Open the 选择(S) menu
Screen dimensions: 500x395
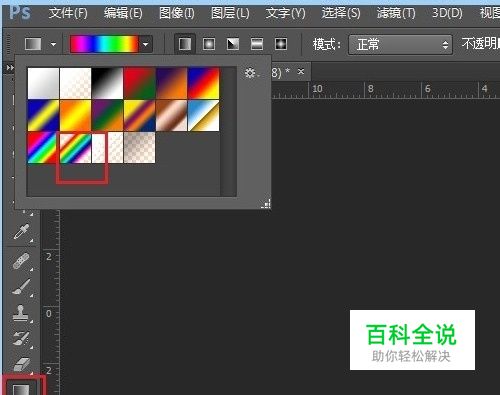(341, 13)
